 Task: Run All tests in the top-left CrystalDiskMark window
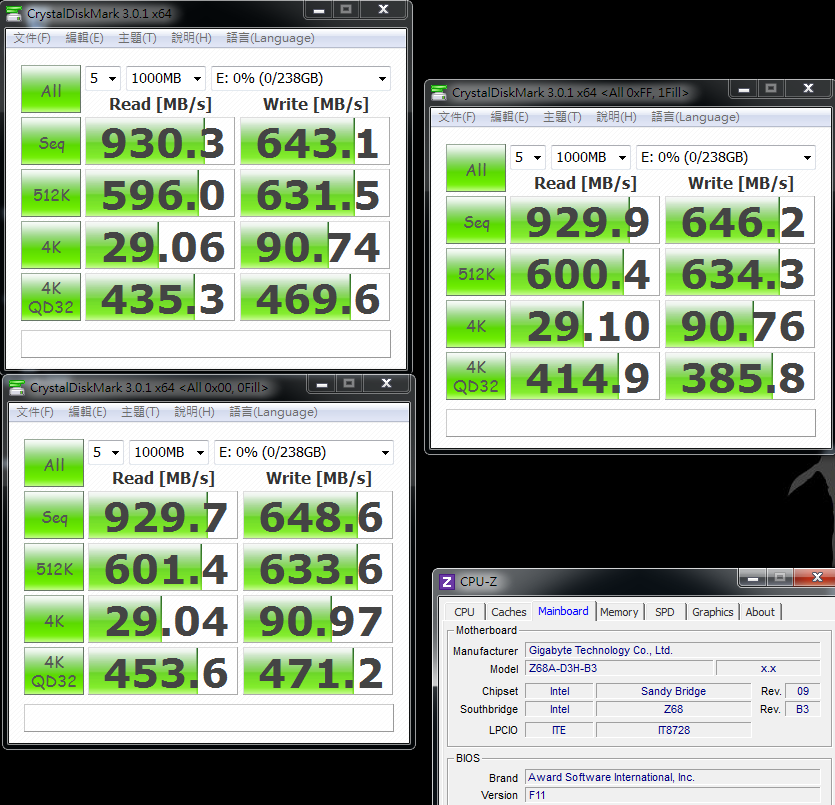click(51, 89)
